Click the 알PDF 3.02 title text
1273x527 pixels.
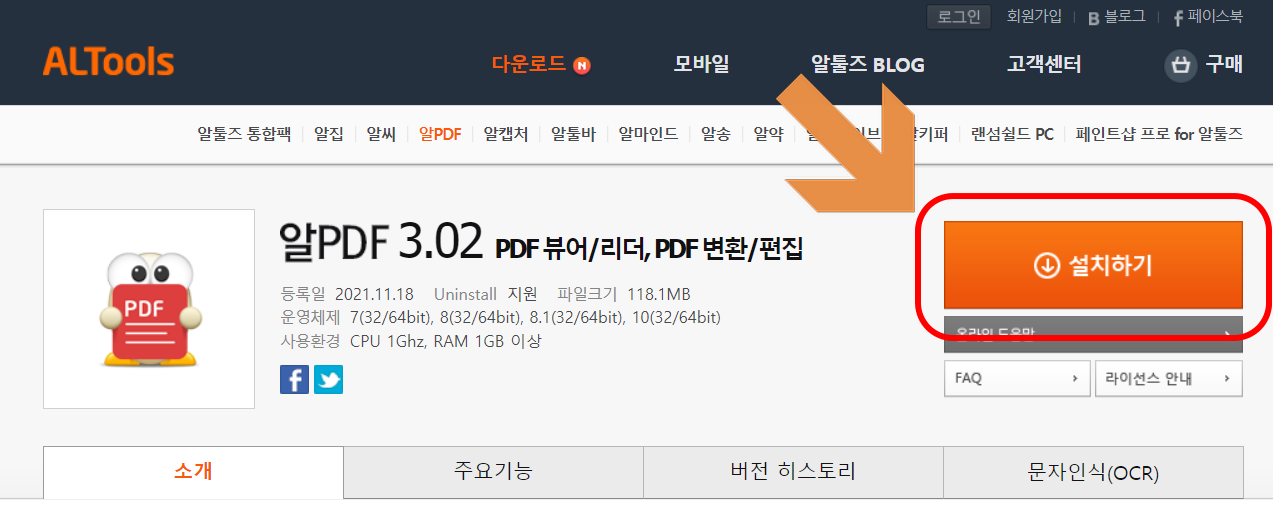pyautogui.click(x=383, y=240)
